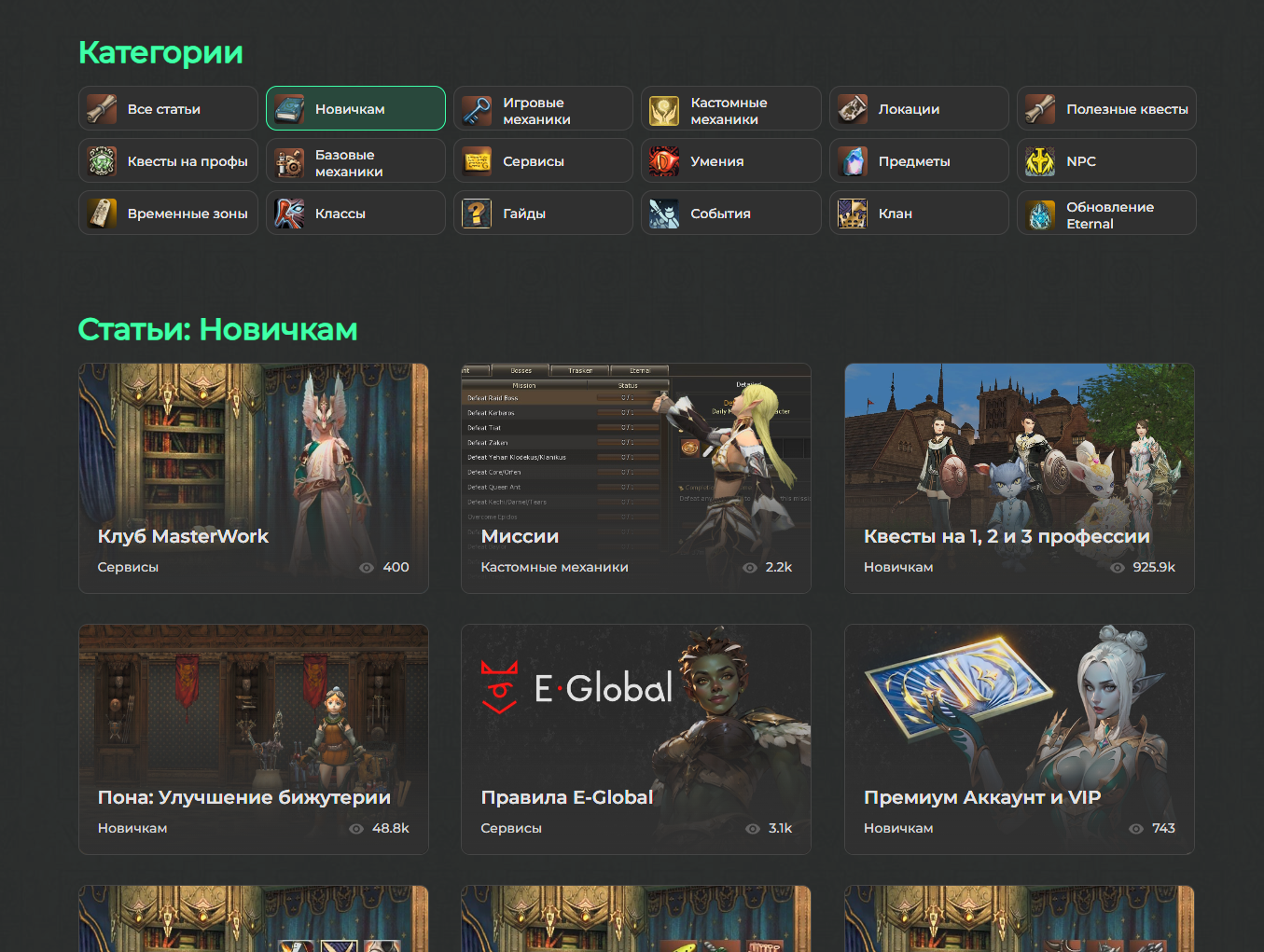Click the Квесты на 1, 2 и 3 профессии title
The image size is (1264, 952).
pyautogui.click(x=1007, y=536)
